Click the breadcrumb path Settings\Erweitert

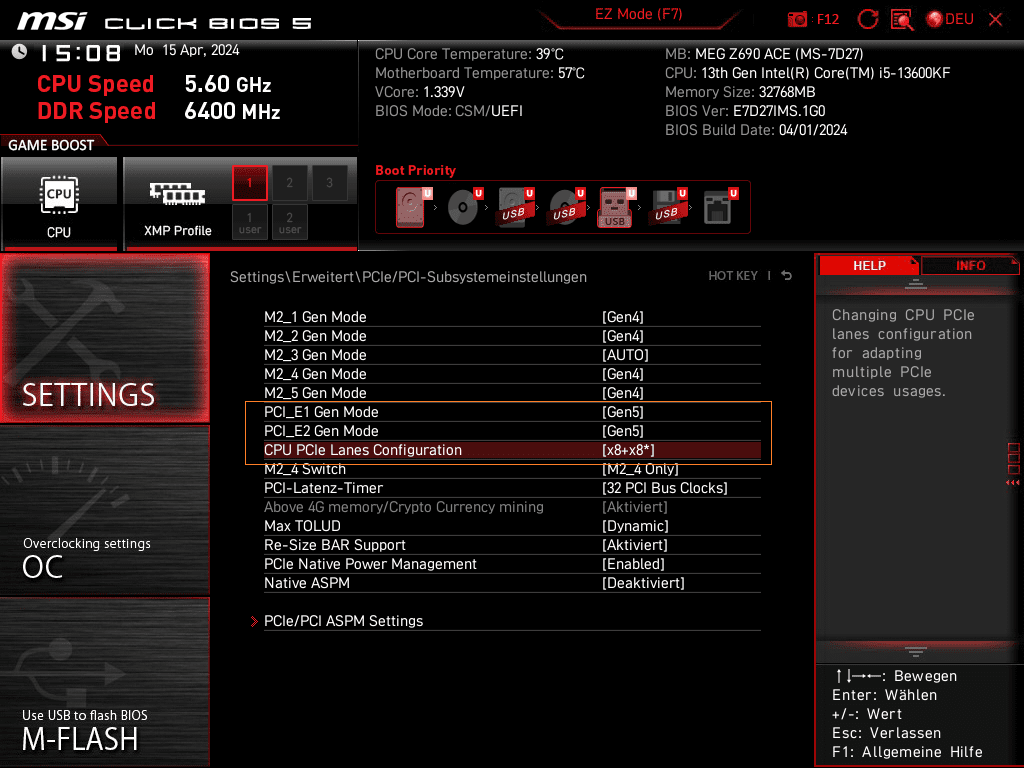click(x=292, y=277)
